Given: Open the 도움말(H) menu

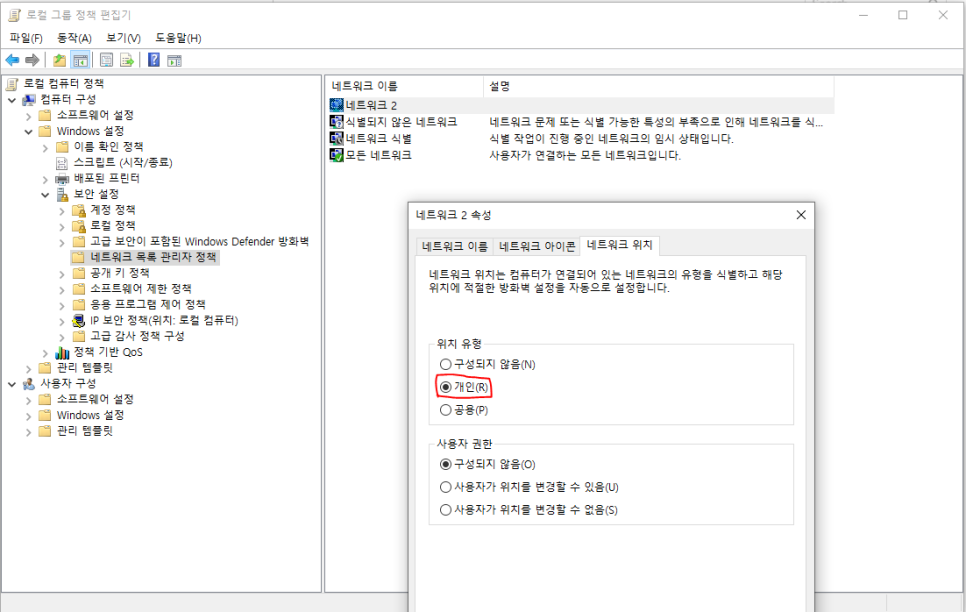Looking at the screenshot, I should tap(178, 38).
